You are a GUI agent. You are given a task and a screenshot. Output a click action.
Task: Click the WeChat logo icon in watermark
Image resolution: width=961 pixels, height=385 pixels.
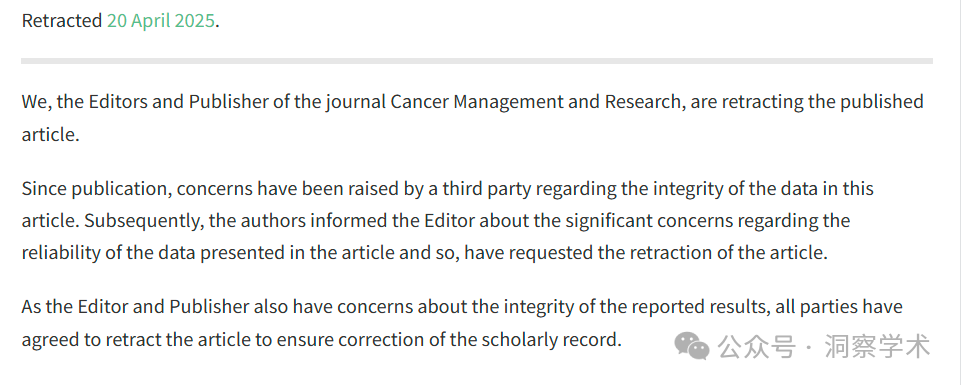coord(691,347)
